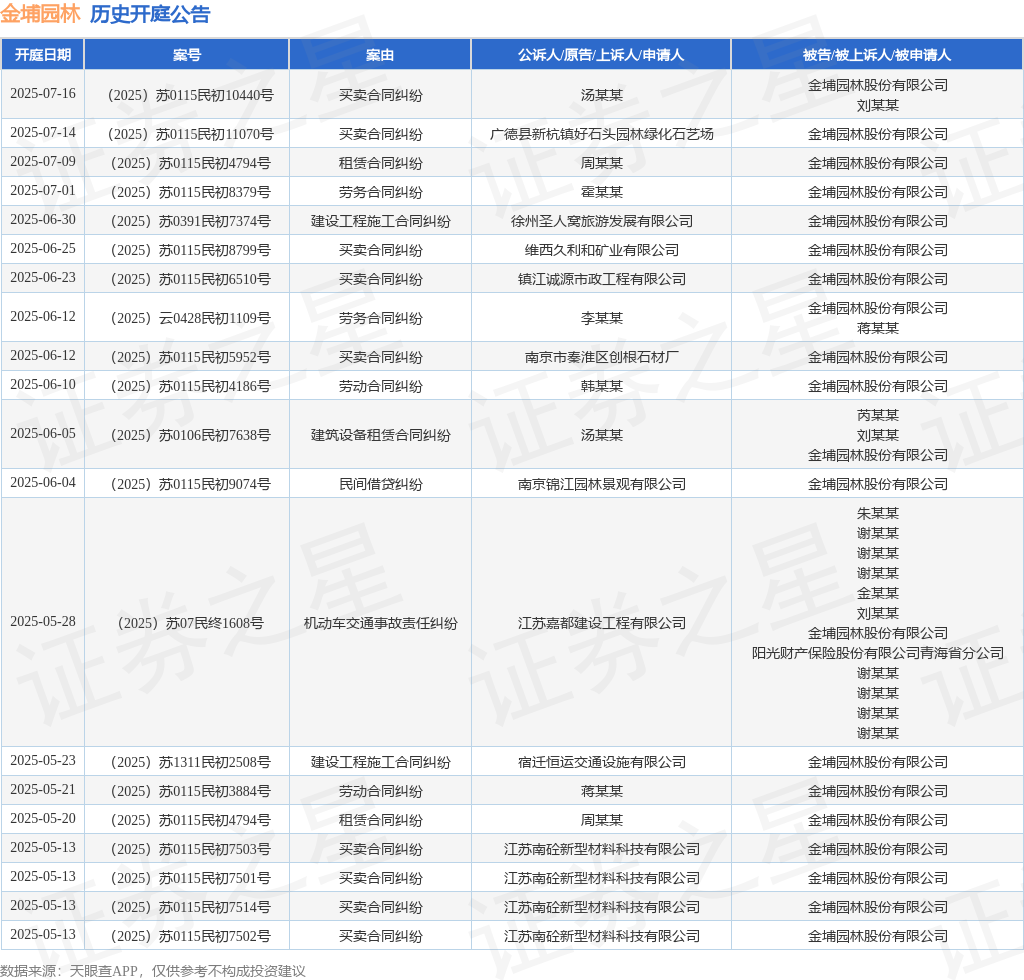Screen dimensions: 1024x980
Task: Select case number 苏0115民初3884号
Action: pos(191,792)
